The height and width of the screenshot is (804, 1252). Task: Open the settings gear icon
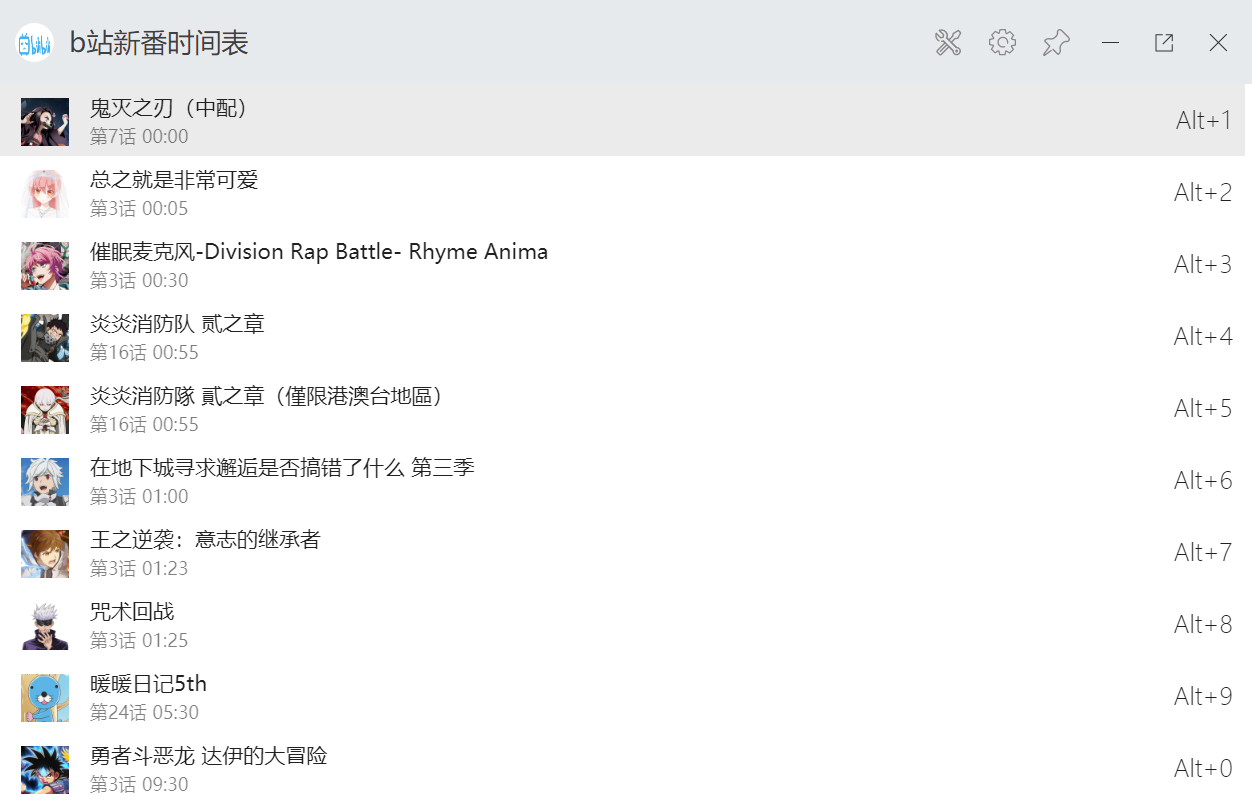(1002, 43)
